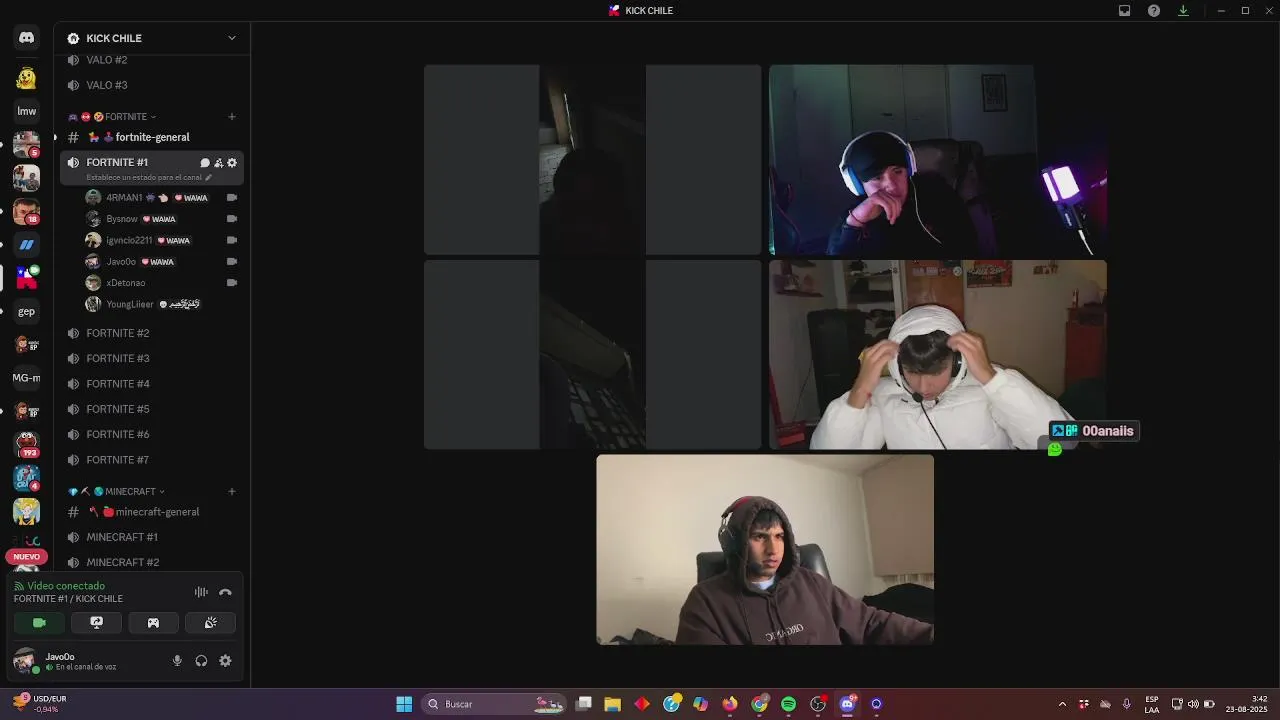Open Spotify from taskbar
The image size is (1280, 720).
point(788,704)
